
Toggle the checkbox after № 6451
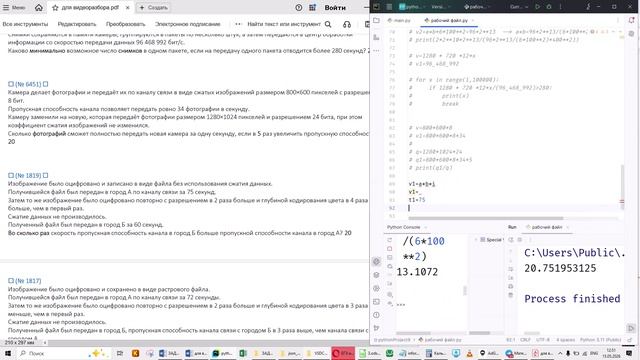45,84
